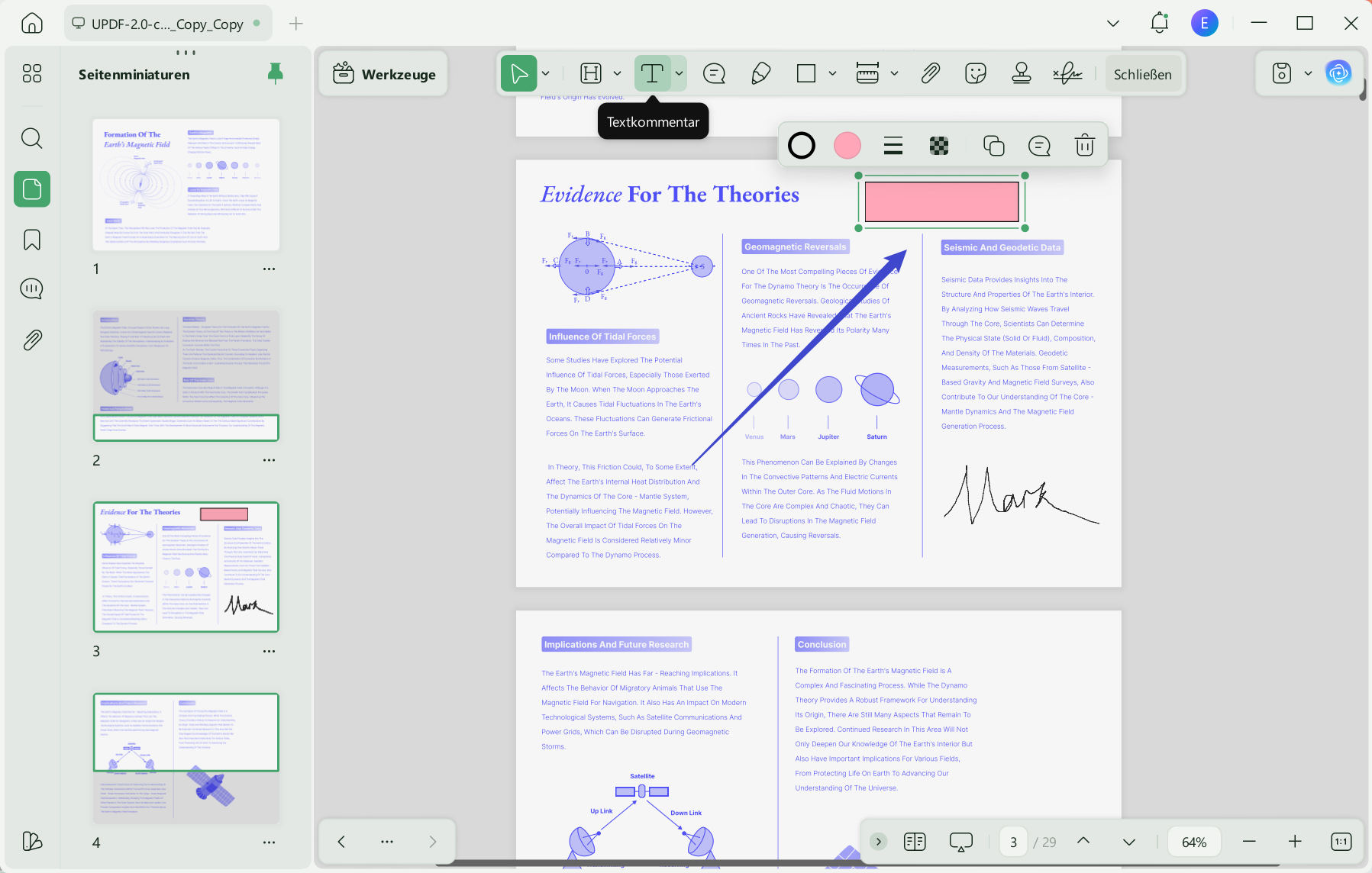The image size is (1372, 873).
Task: Open the thumbnails grid view icon in sidebar
Action: pos(32,73)
